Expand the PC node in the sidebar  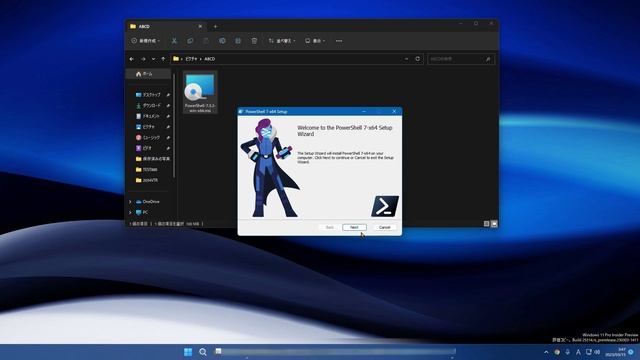[130, 212]
